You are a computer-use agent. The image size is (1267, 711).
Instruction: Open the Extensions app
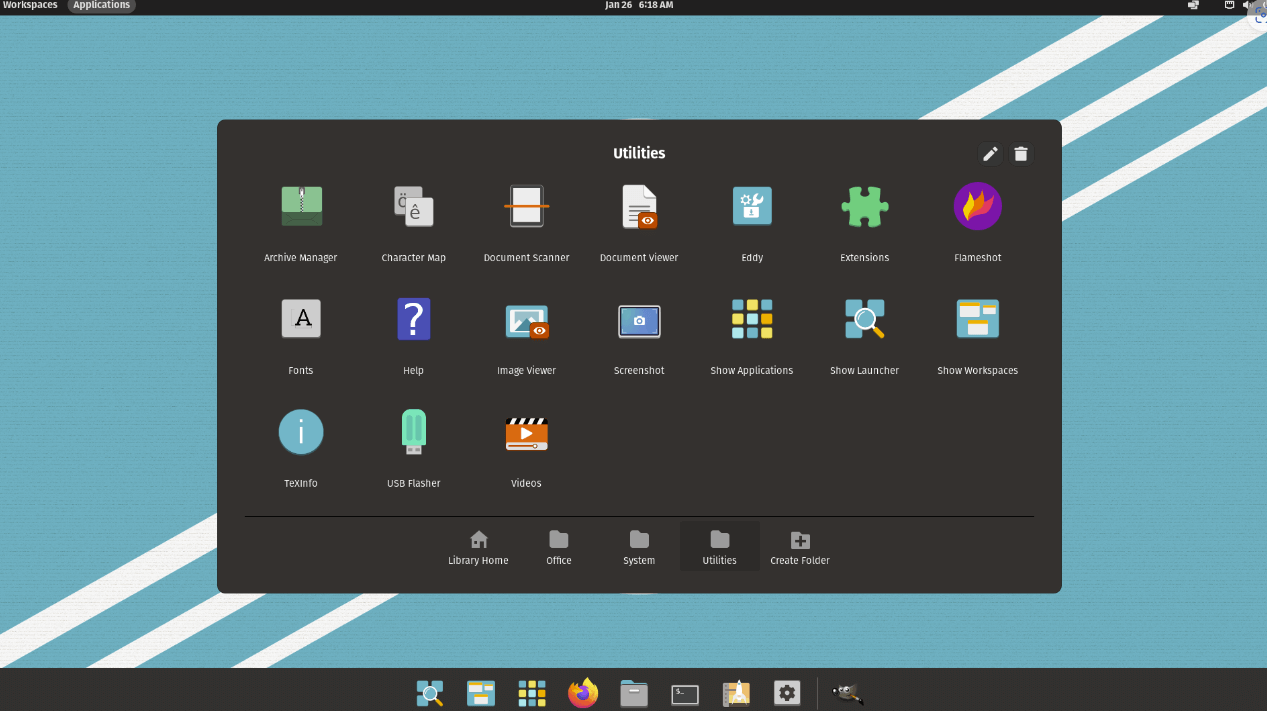click(865, 221)
